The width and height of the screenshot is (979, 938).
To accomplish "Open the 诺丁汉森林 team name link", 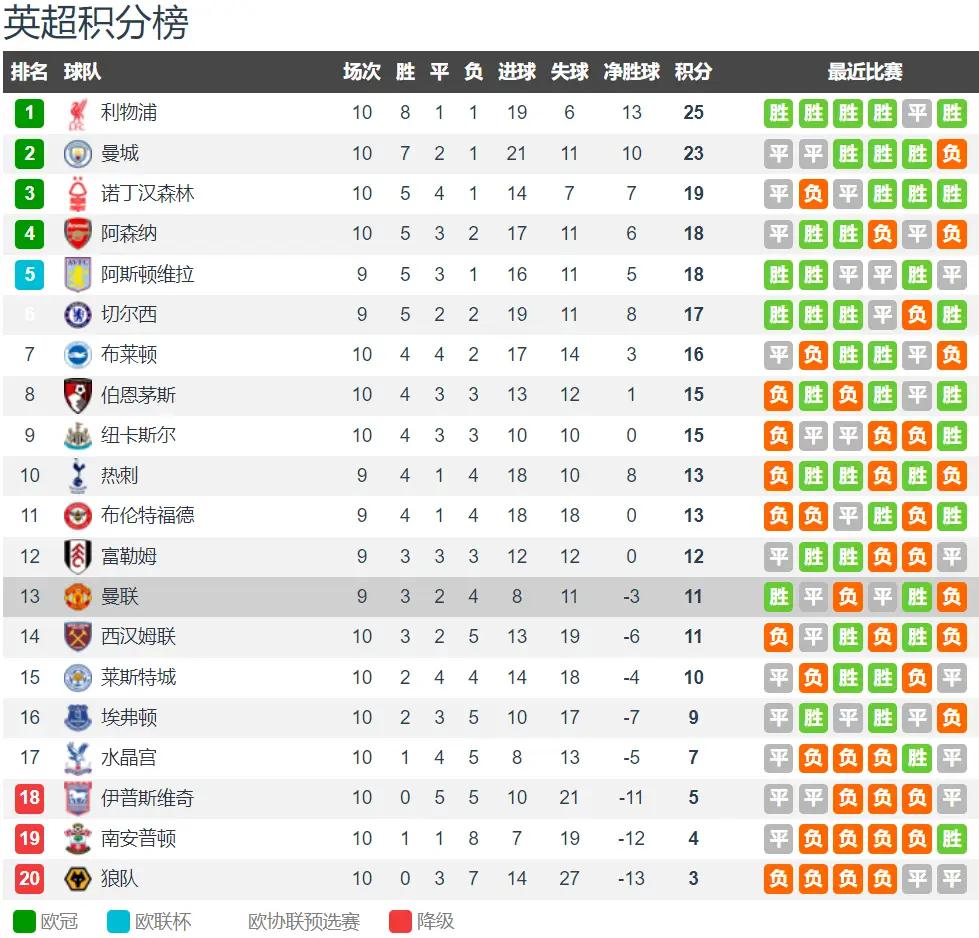I will tap(147, 194).
